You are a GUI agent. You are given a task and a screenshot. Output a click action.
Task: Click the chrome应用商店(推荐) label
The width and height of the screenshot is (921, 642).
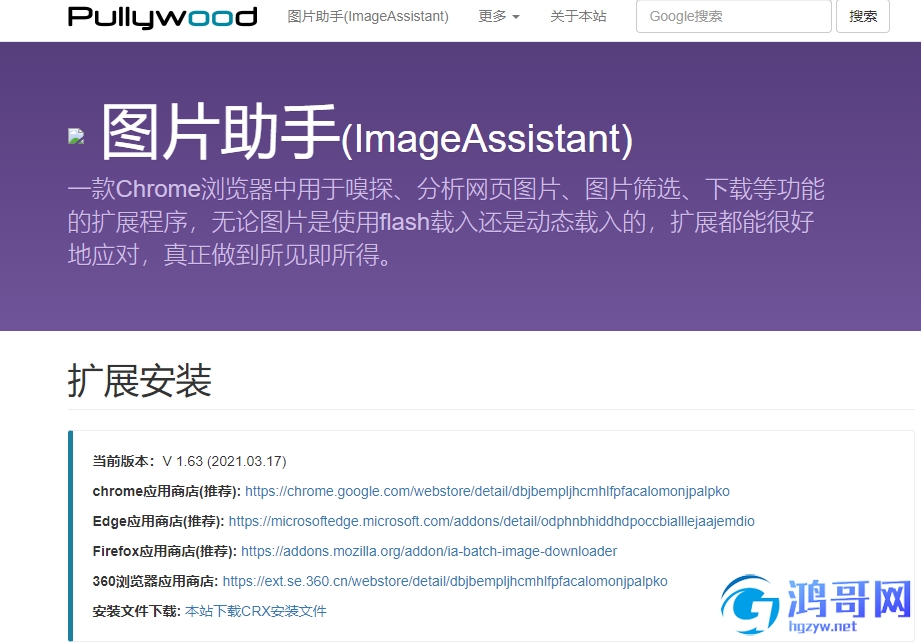pos(167,491)
